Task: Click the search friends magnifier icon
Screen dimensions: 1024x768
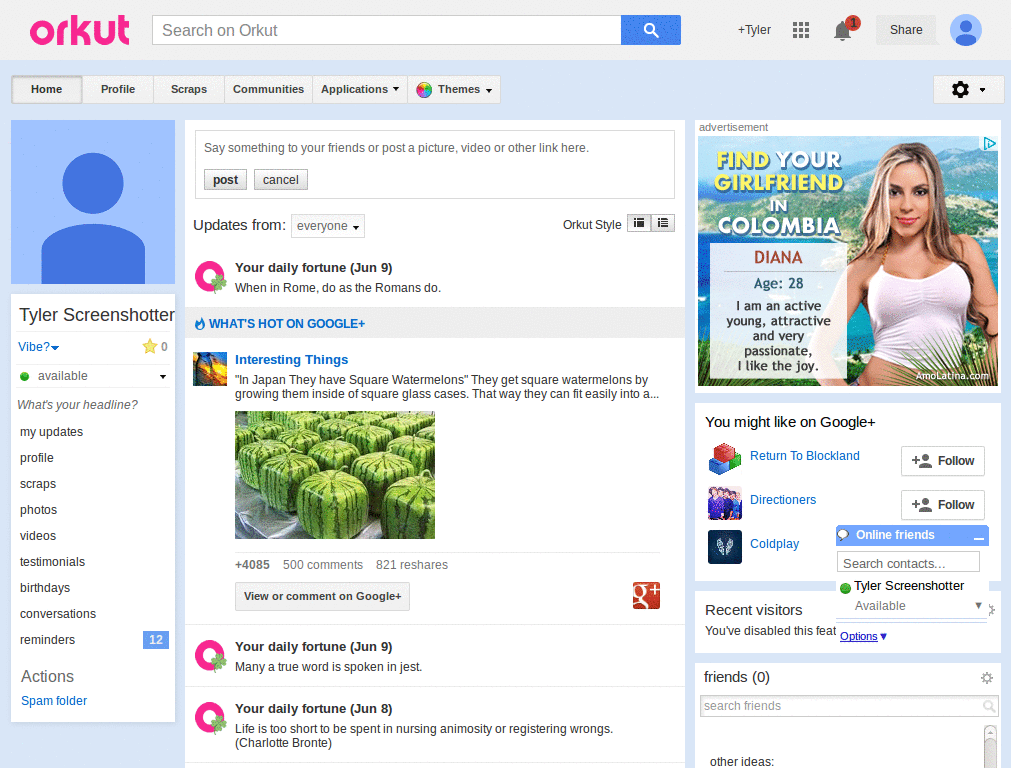Action: pyautogui.click(x=989, y=706)
